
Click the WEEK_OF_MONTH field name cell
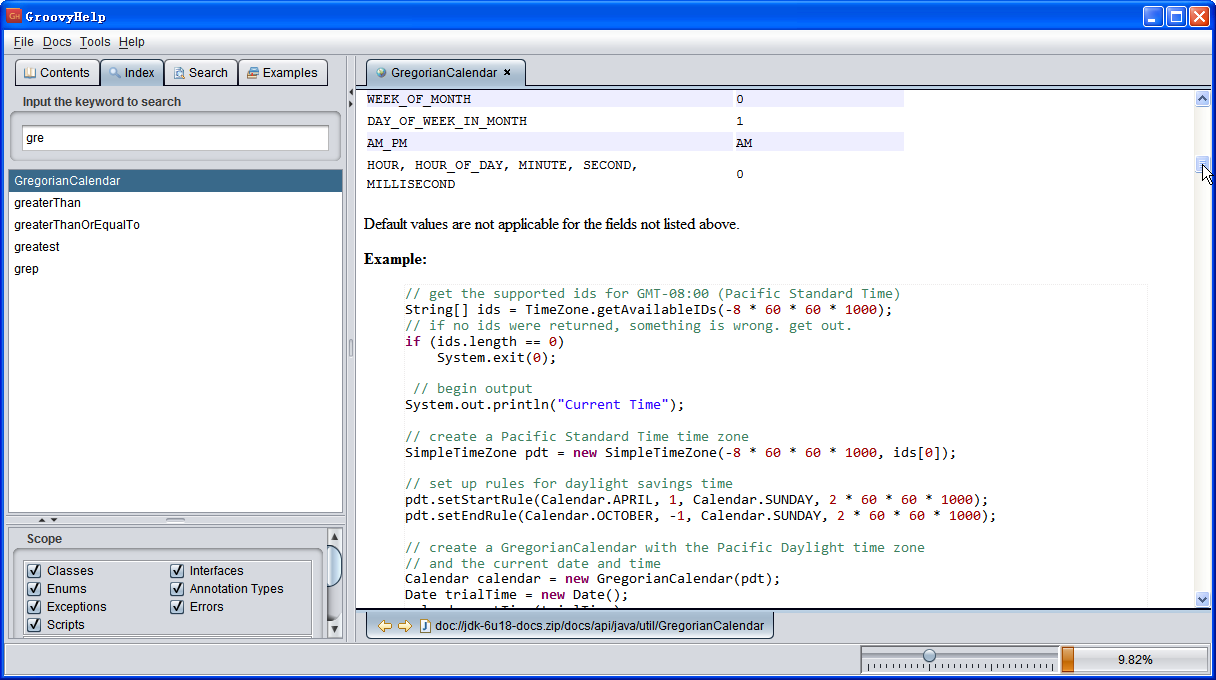coord(549,99)
